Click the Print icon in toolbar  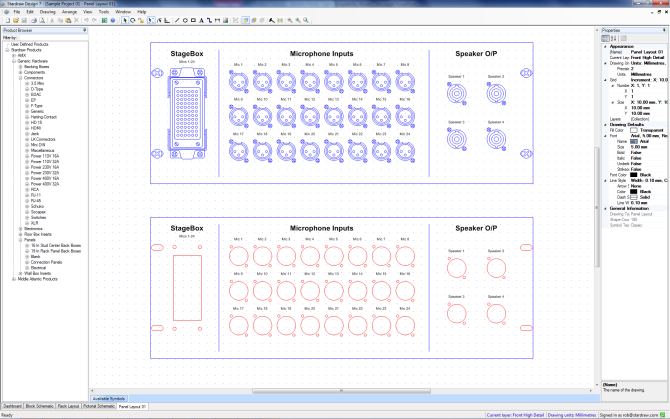click(x=34, y=20)
